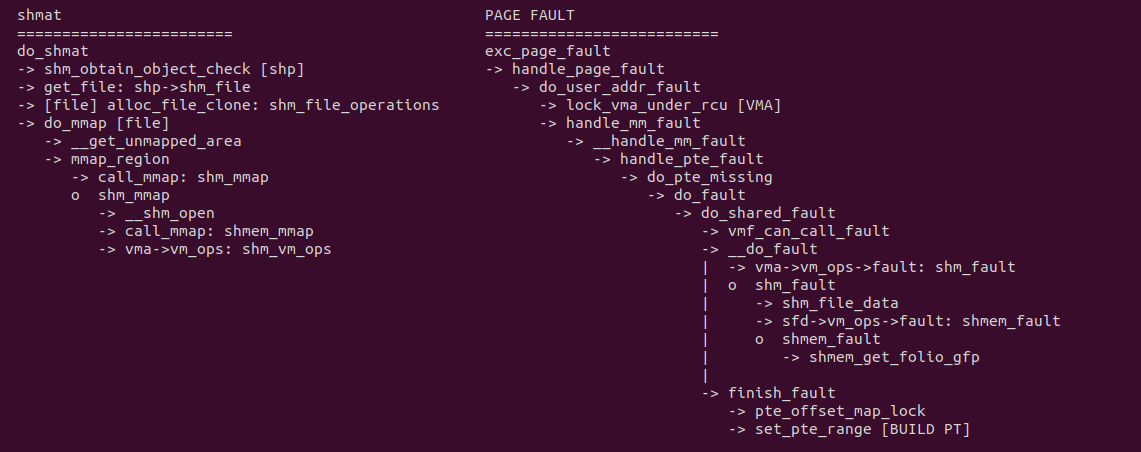The width and height of the screenshot is (1141, 452).
Task: Select the exc_page_fault line
Action: click(547, 51)
